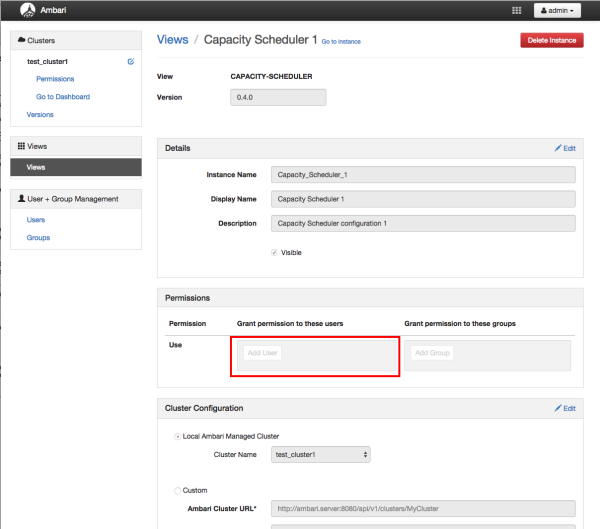This screenshot has width=600, height=529.
Task: Click the Ambari Cluster URL field
Action: pos(423,508)
